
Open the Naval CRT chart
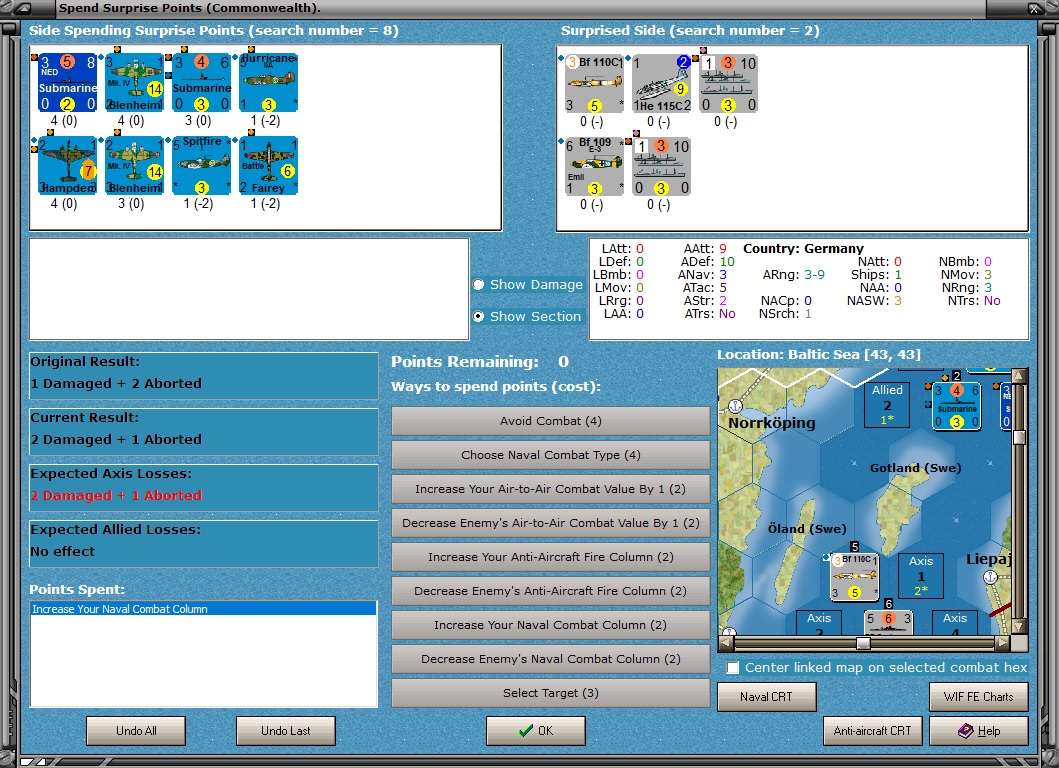767,696
